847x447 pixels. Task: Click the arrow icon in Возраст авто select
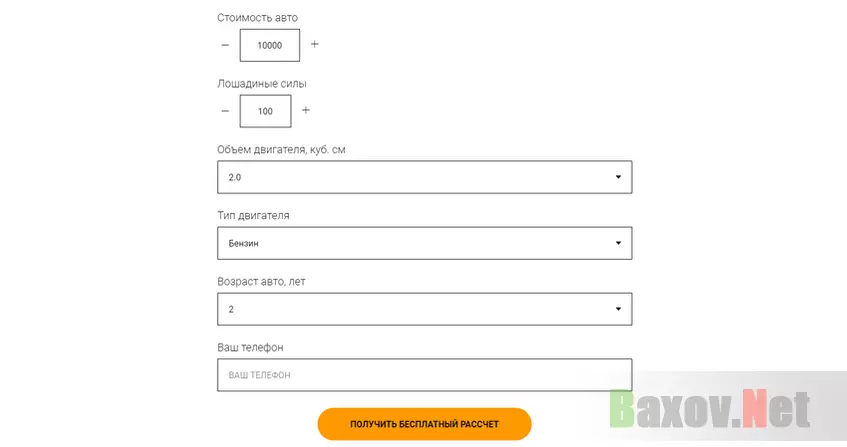coord(619,309)
